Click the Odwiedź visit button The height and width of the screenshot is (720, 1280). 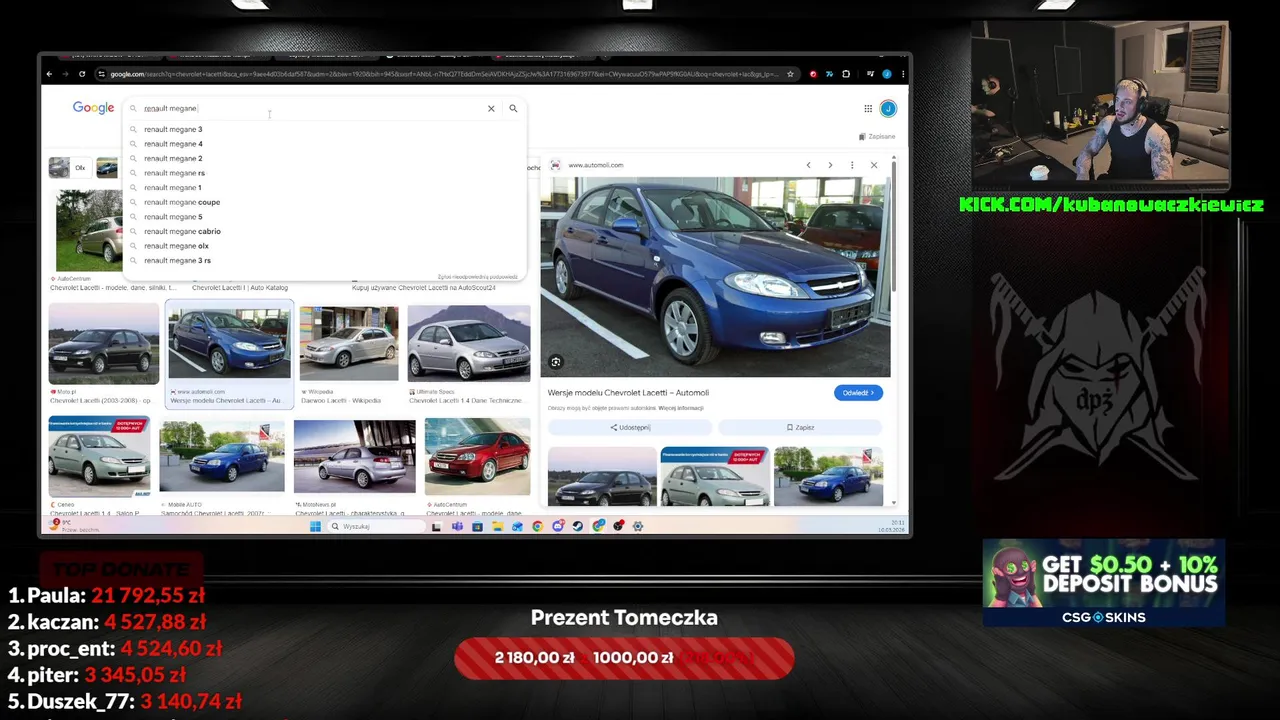(x=858, y=393)
